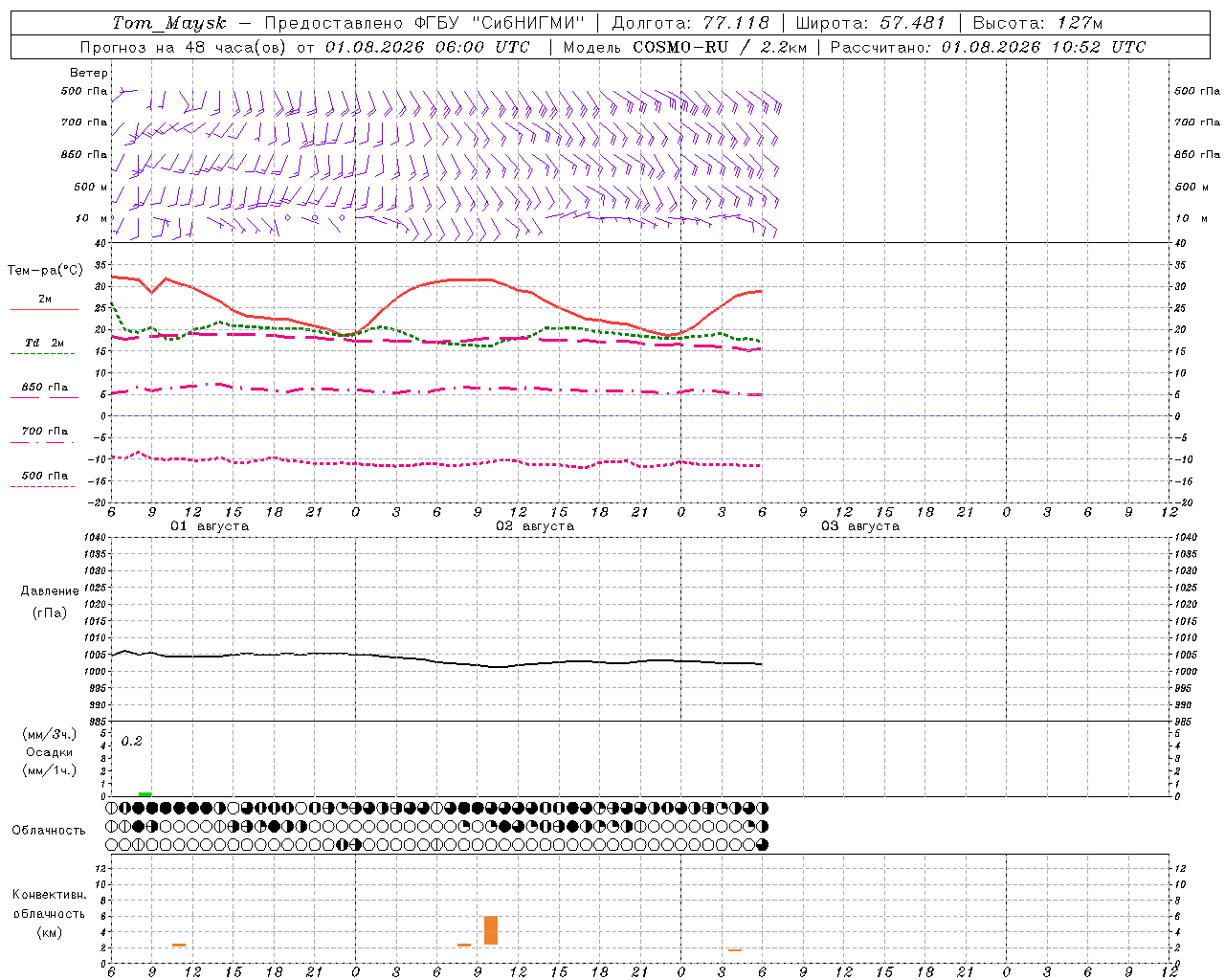Click the Давление pressure axis label
Screen dimensions: 1225x980
(x=50, y=591)
